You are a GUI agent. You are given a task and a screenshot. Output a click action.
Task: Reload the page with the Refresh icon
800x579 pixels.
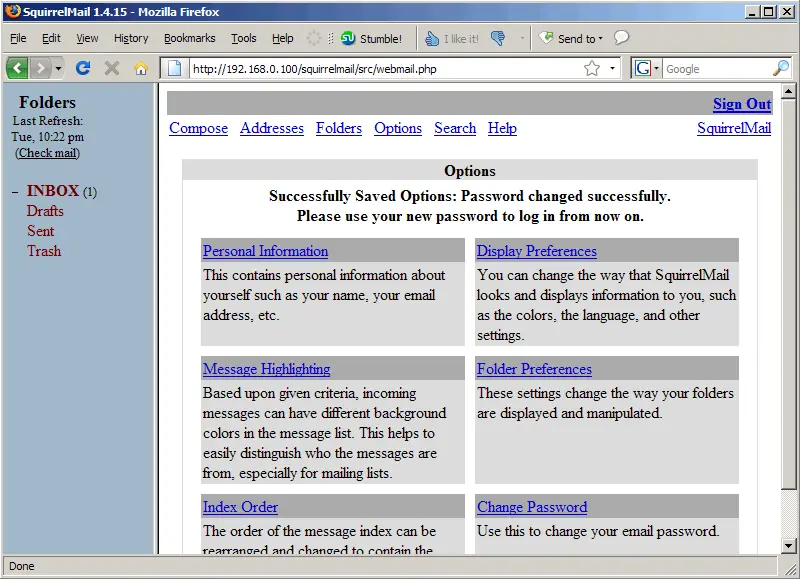point(83,68)
